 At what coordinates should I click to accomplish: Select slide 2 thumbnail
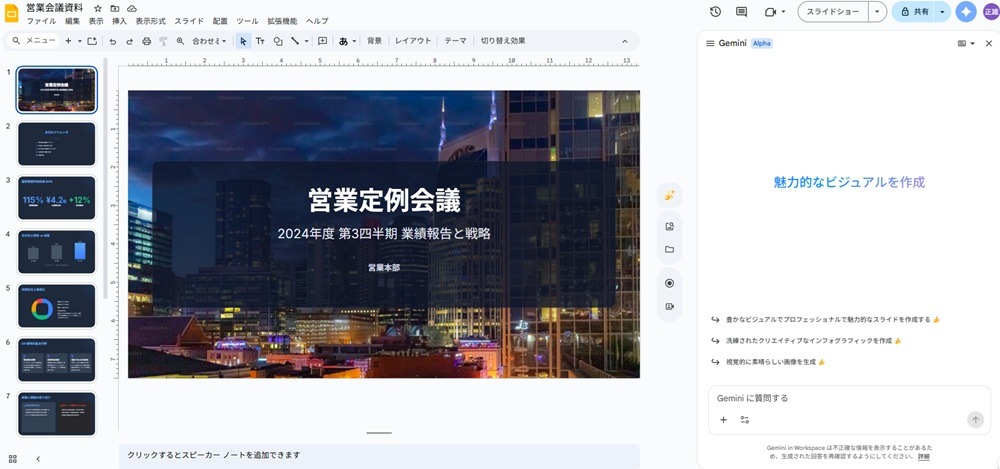(57, 144)
